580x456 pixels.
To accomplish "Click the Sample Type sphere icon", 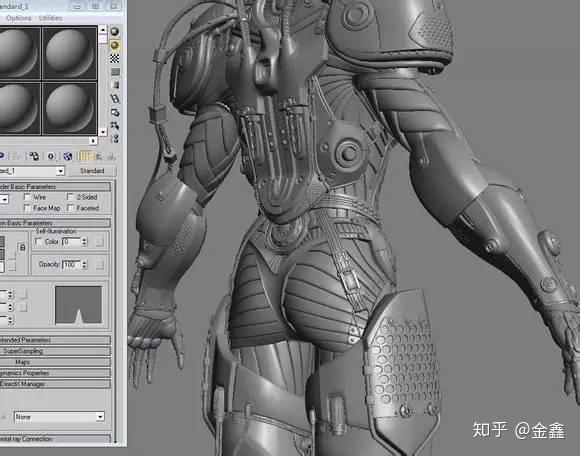I will [115, 31].
